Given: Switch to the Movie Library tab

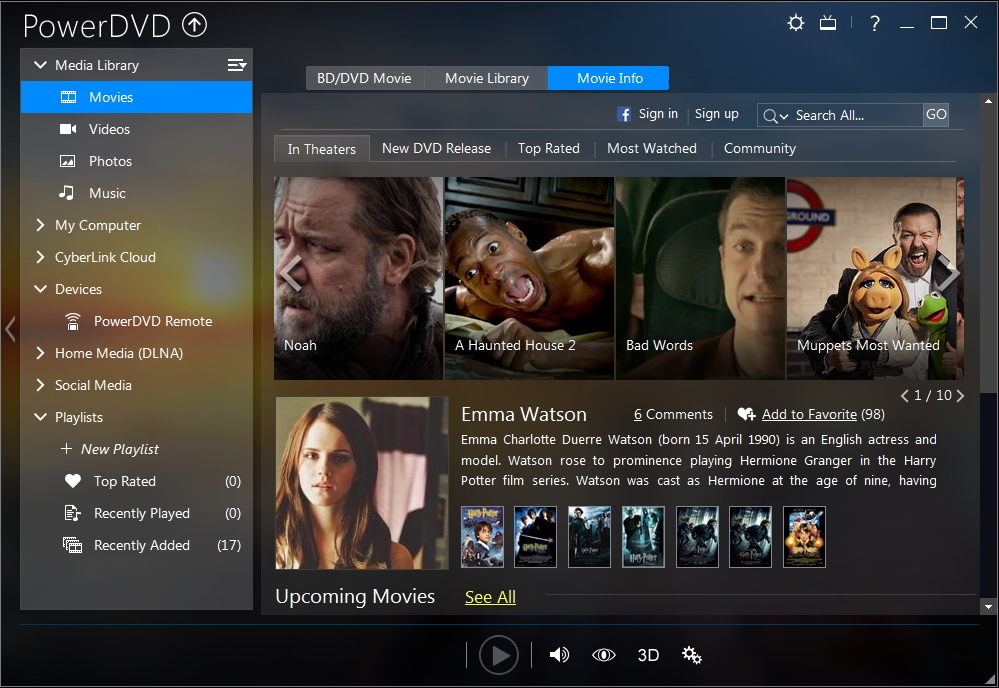Looking at the screenshot, I should tap(486, 78).
